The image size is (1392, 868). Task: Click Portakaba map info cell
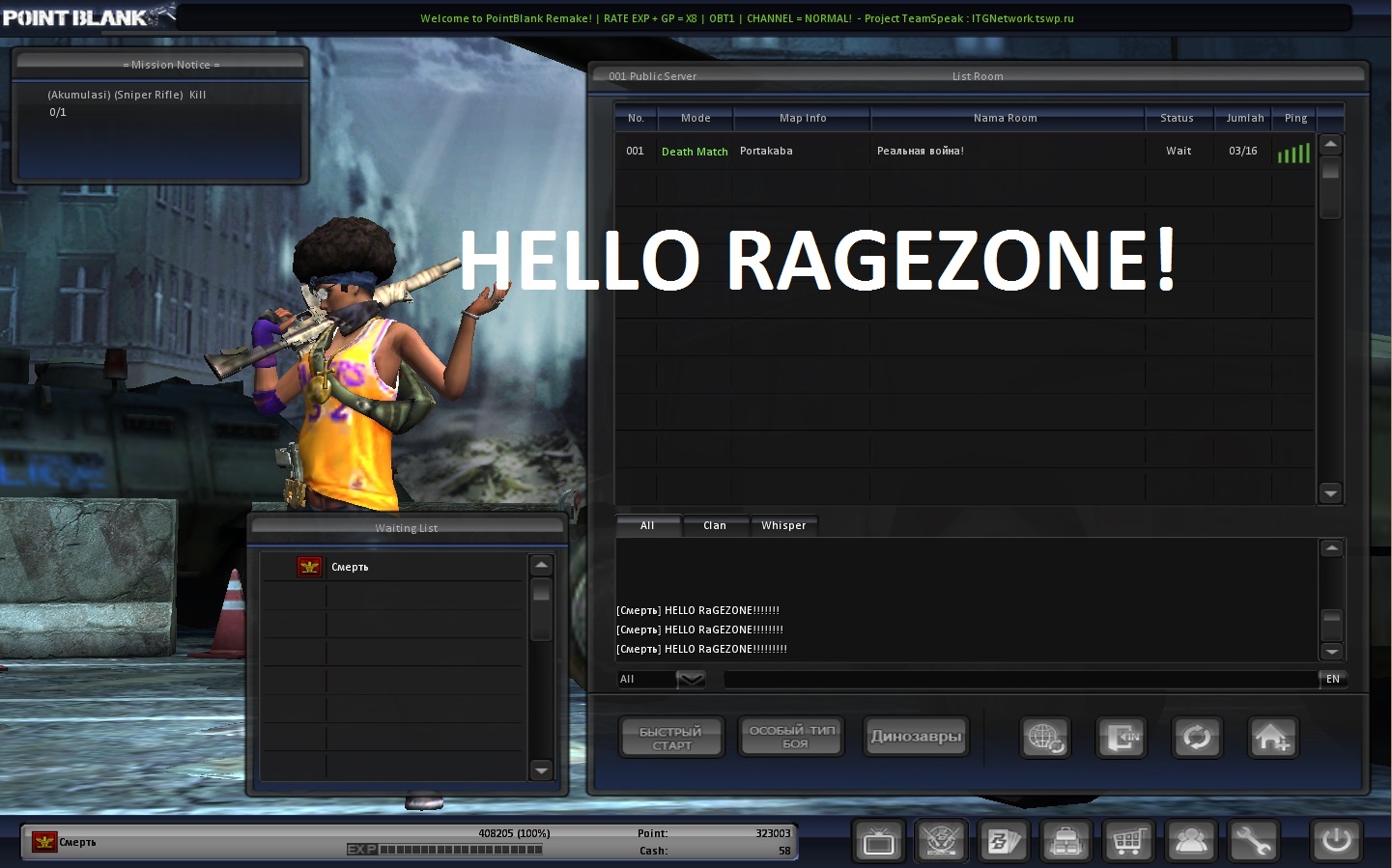(x=766, y=151)
